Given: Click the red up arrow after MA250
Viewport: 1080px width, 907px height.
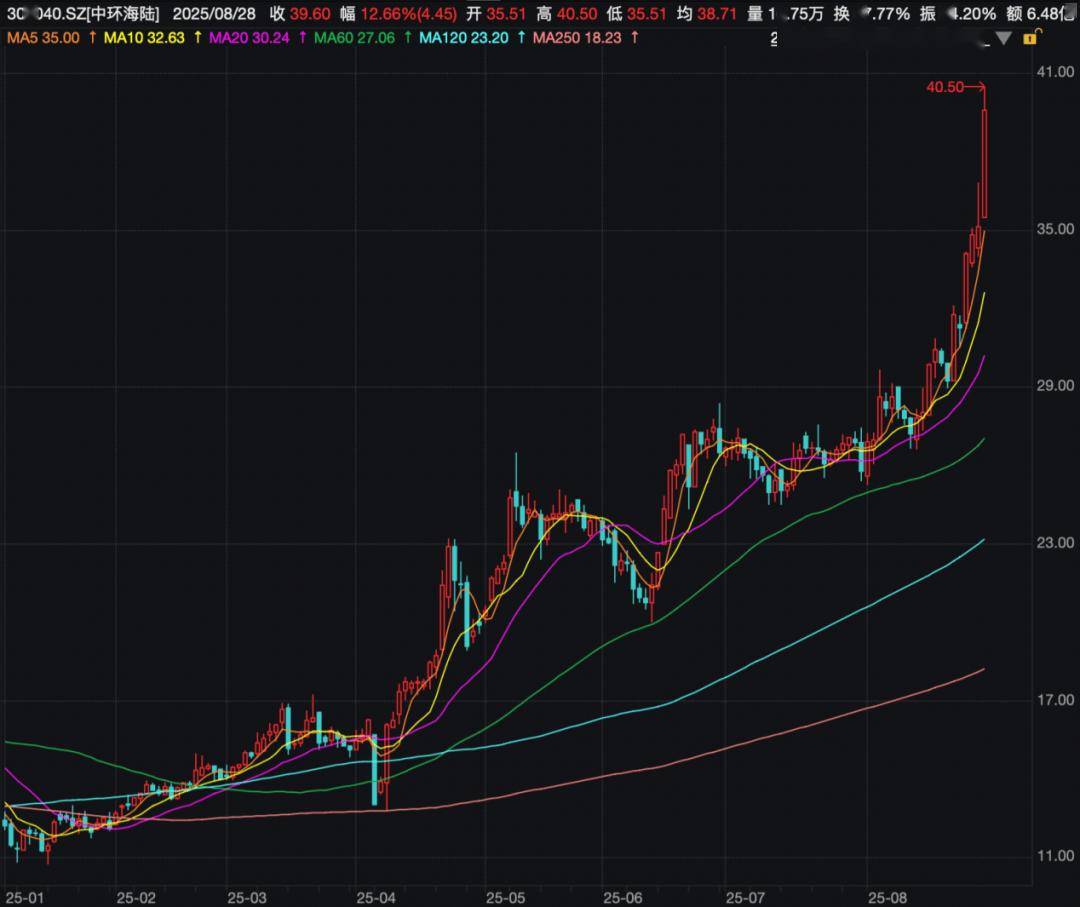Looking at the screenshot, I should coord(634,37).
